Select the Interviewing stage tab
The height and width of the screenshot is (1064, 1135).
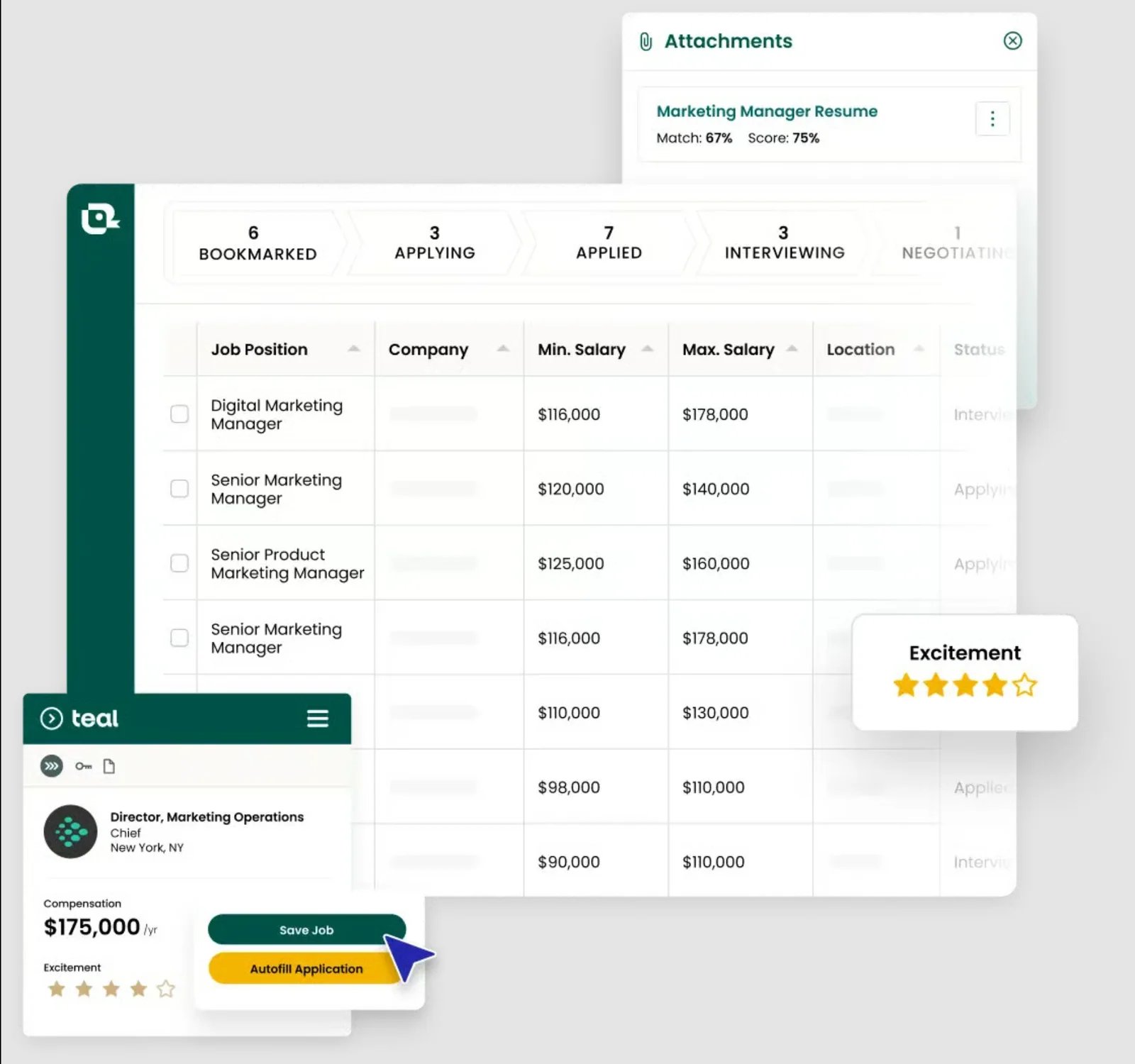pos(784,243)
